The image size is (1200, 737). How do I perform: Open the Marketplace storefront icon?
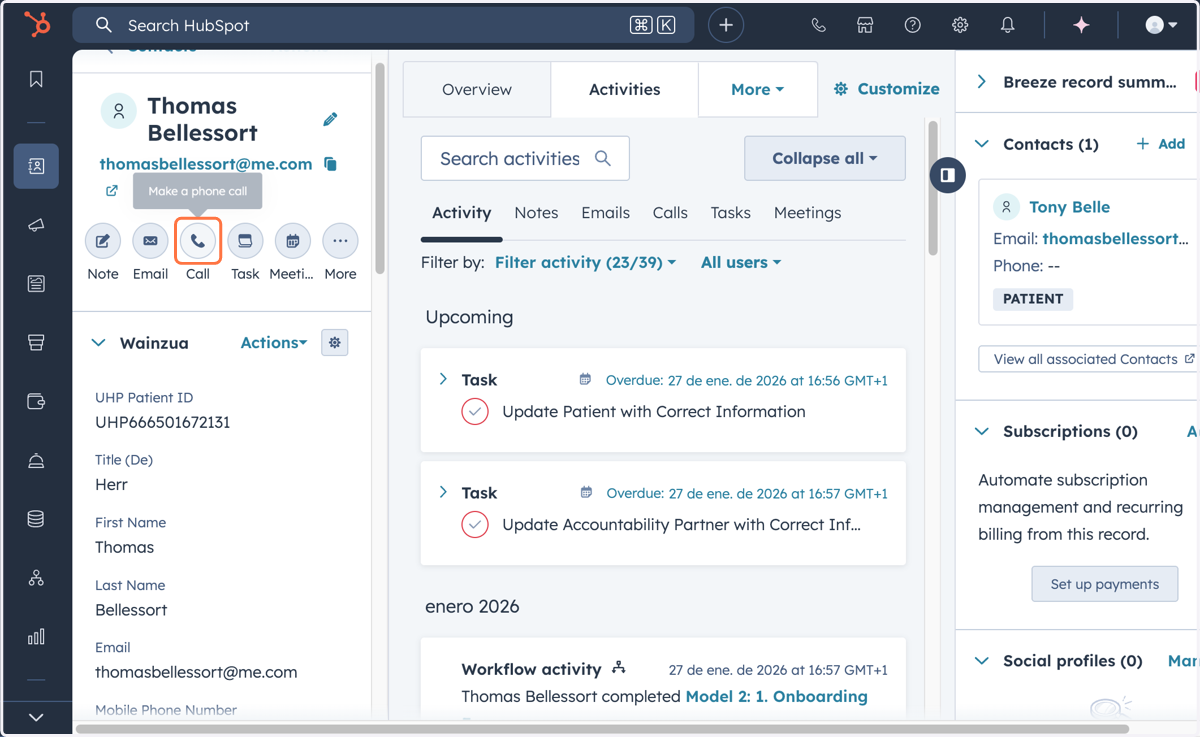tap(865, 25)
